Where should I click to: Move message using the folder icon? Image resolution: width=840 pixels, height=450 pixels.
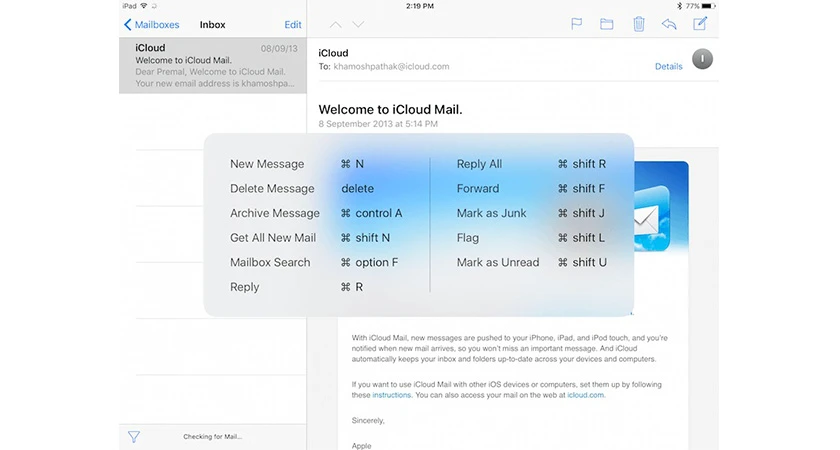(x=606, y=24)
